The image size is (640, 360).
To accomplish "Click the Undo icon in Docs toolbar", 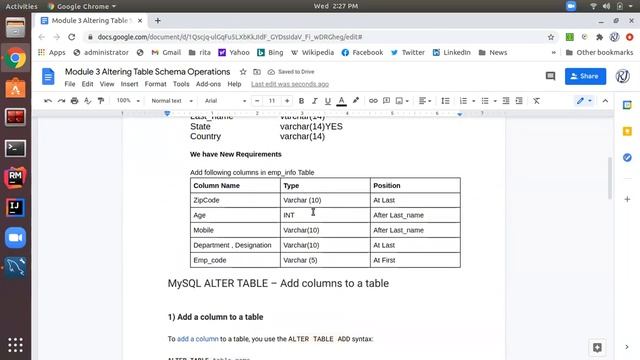I will point(48,101).
